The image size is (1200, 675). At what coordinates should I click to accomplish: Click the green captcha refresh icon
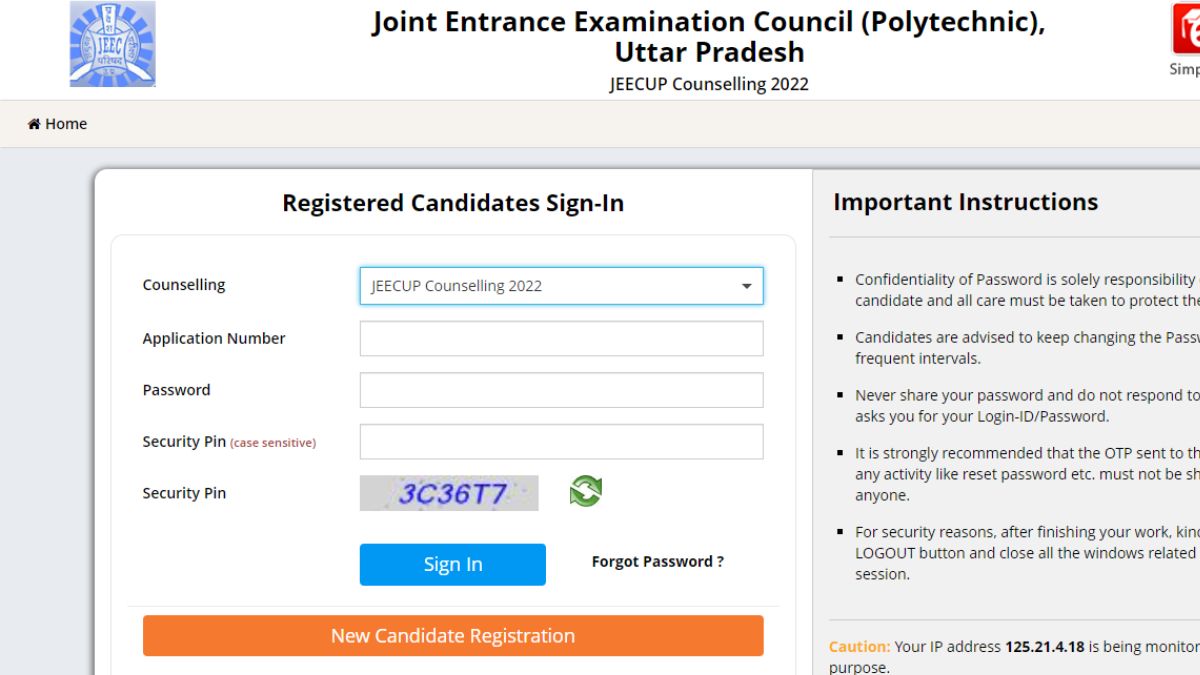coord(585,492)
